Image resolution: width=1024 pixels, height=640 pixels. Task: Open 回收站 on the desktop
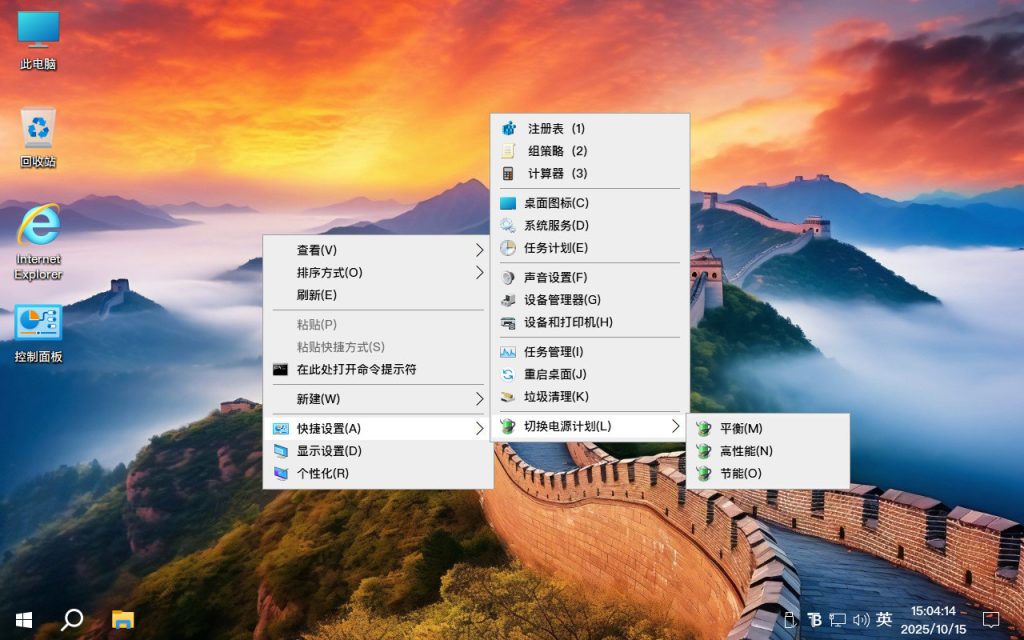tap(37, 138)
